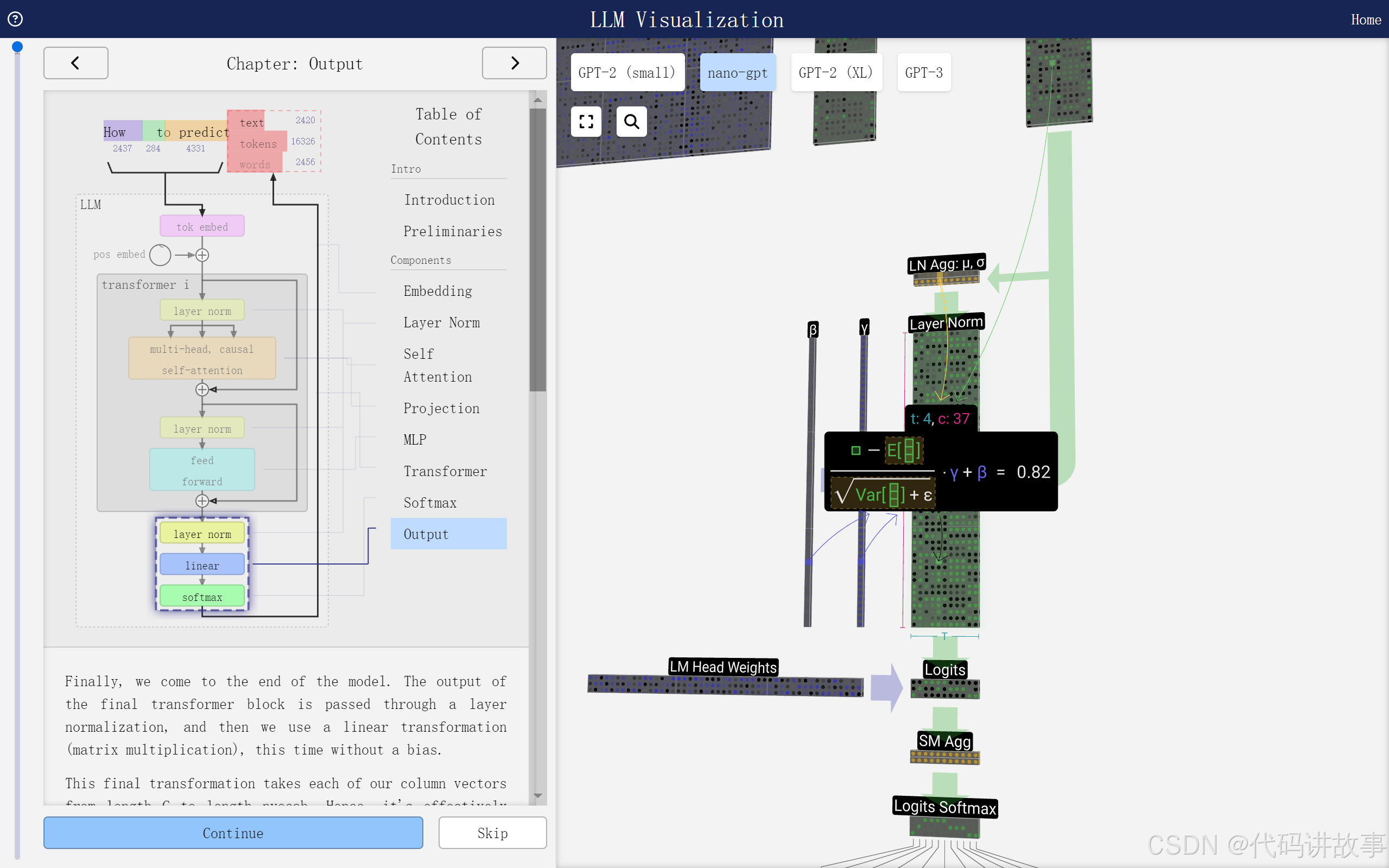Collapse the Components section in Table of Contents
This screenshot has height=868, width=1389.
421,259
